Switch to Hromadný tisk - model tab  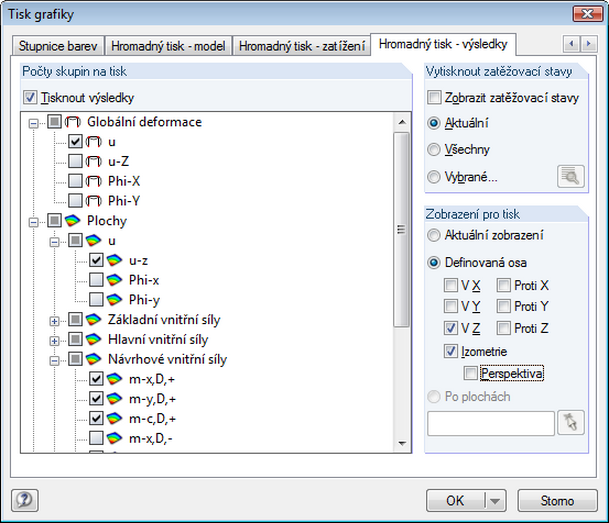point(168,46)
